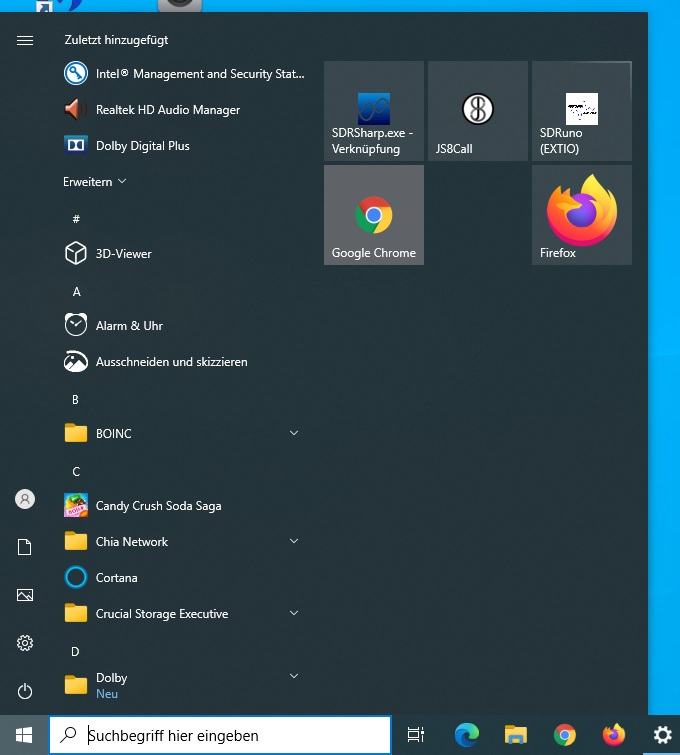Select the Crucial Storage Executive folder icon
This screenshot has height=755, width=680.
point(76,613)
